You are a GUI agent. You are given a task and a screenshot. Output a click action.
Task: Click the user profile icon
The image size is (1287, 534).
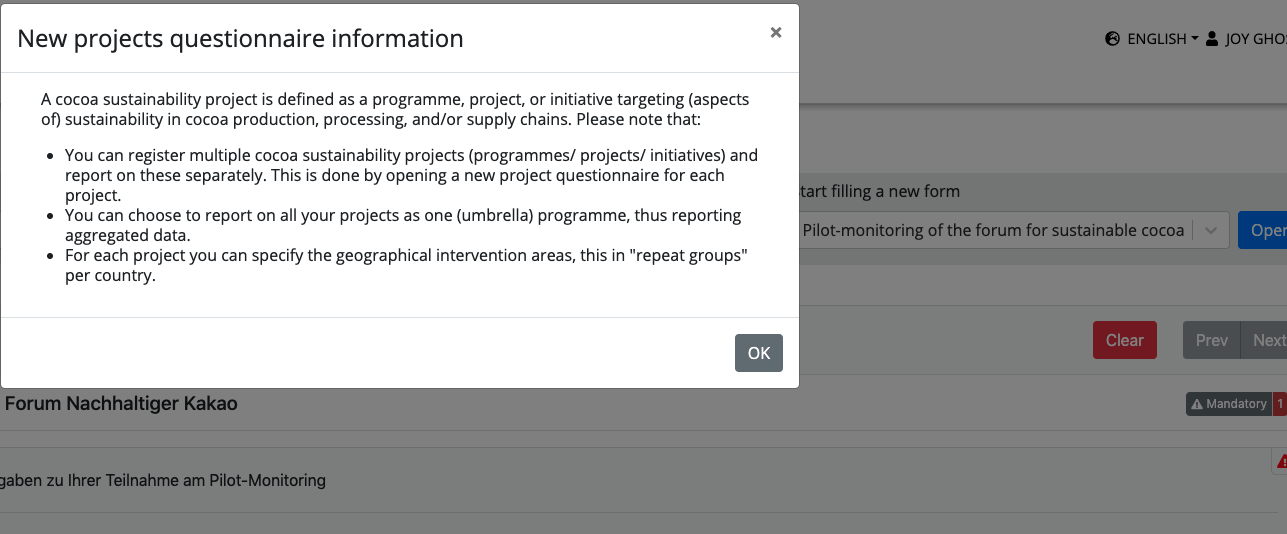(x=1212, y=39)
